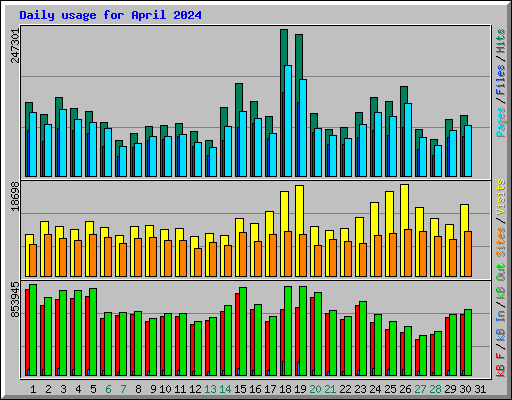The width and height of the screenshot is (512, 400).
Task: Select the yellow visits bar for day 2
Action: click(44, 228)
